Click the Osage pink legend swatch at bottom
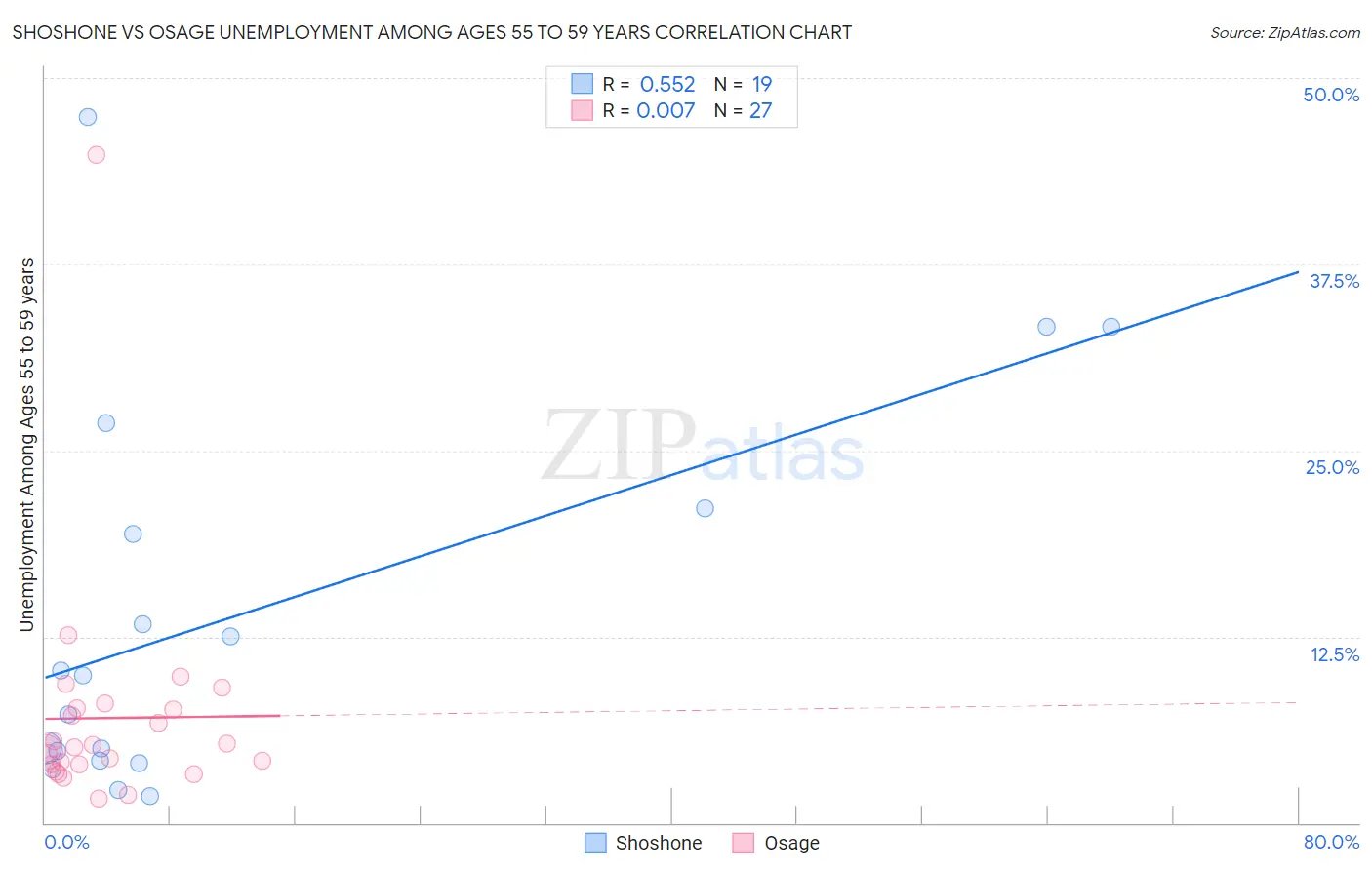 tap(744, 843)
